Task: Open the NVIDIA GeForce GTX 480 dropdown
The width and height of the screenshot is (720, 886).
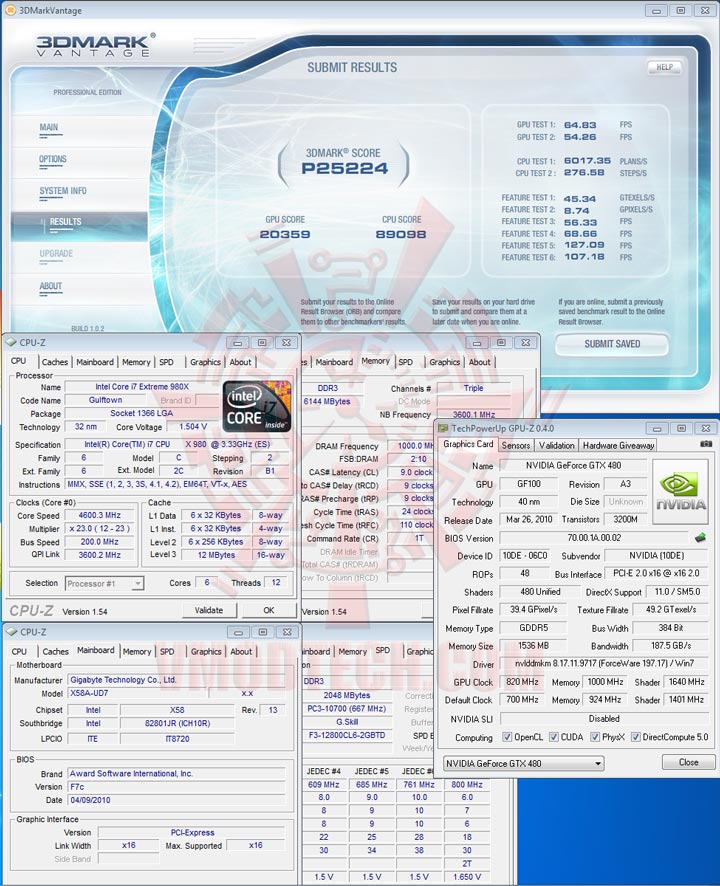Action: click(x=523, y=763)
